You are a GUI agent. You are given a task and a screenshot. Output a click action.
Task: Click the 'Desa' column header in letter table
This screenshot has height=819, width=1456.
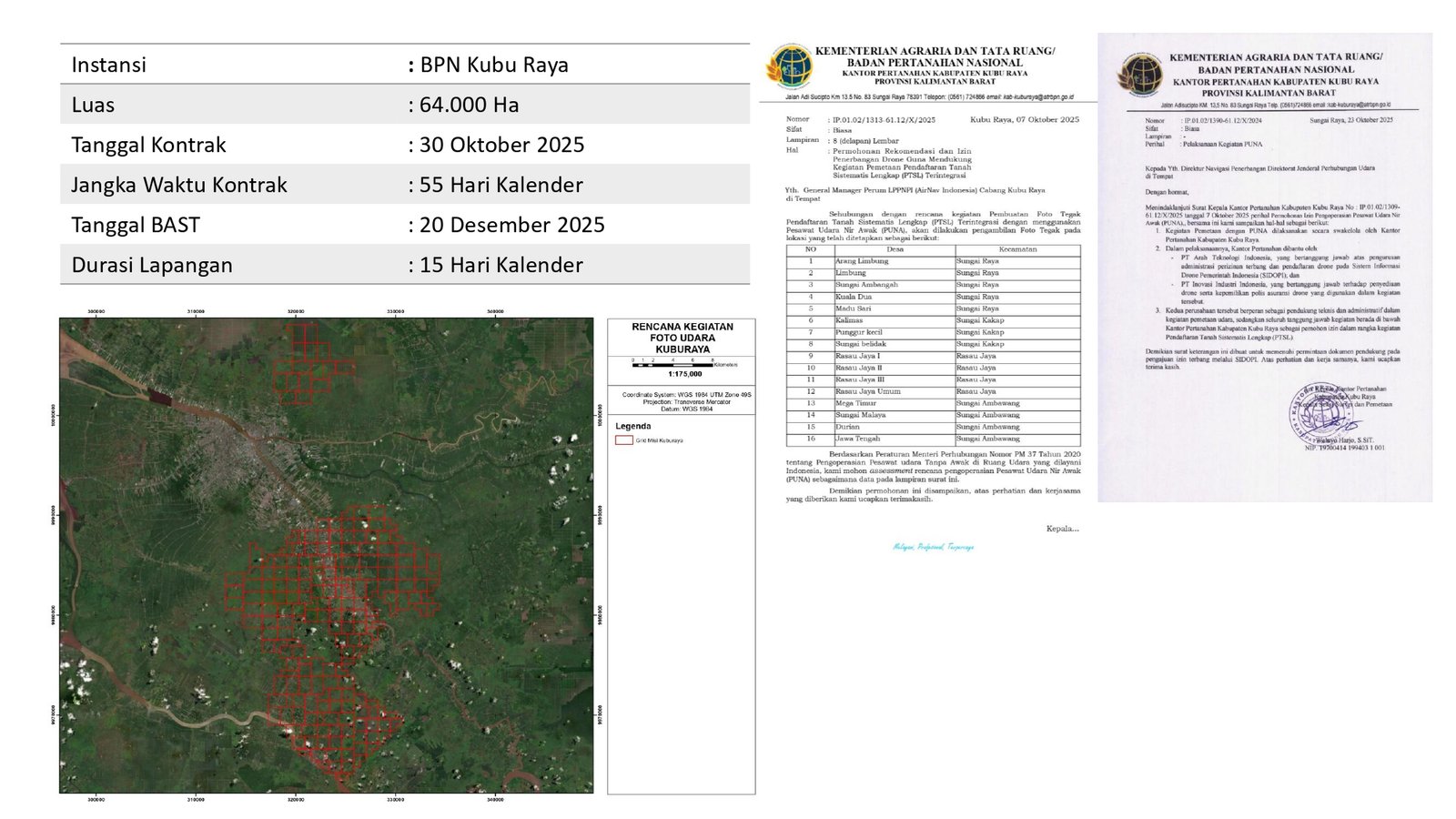894,249
